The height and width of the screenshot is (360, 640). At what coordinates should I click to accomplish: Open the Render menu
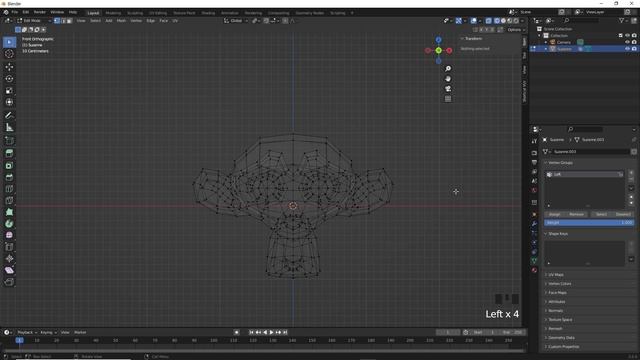click(40, 12)
